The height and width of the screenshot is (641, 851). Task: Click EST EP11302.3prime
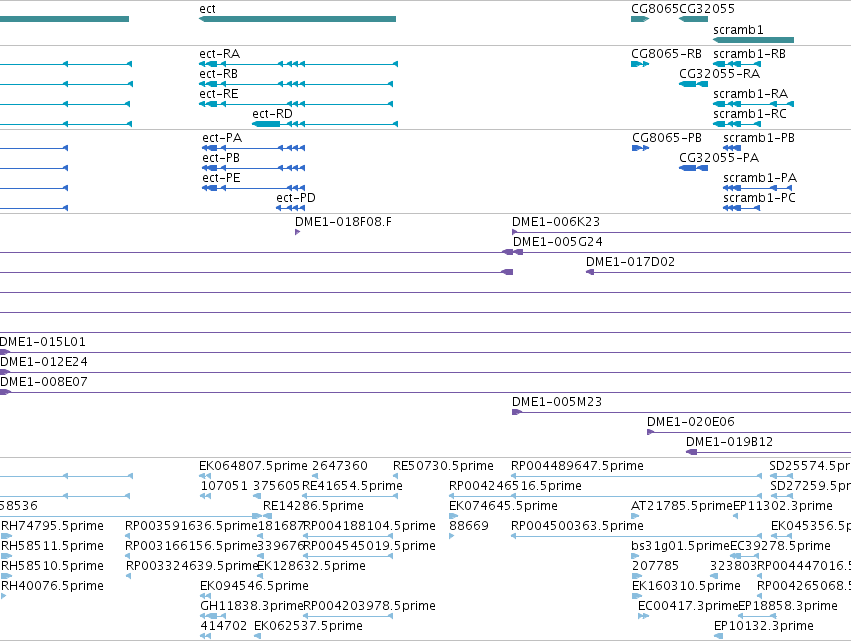pyautogui.click(x=783, y=506)
